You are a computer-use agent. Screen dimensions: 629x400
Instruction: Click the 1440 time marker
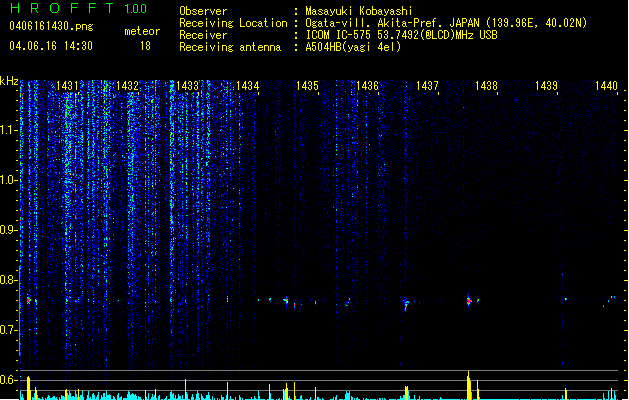click(x=606, y=85)
